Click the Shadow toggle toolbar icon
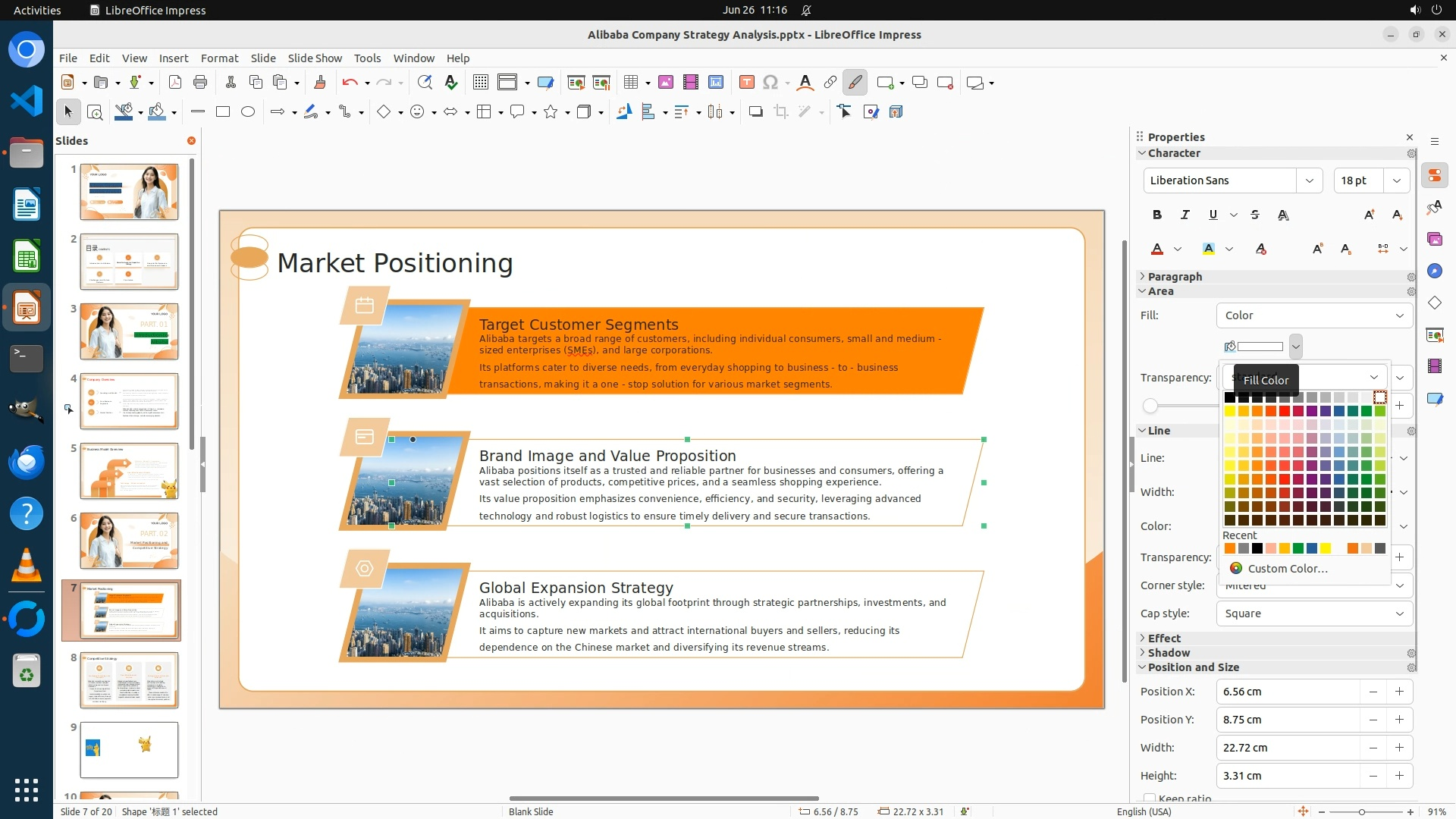The height and width of the screenshot is (819, 1456). 755,112
